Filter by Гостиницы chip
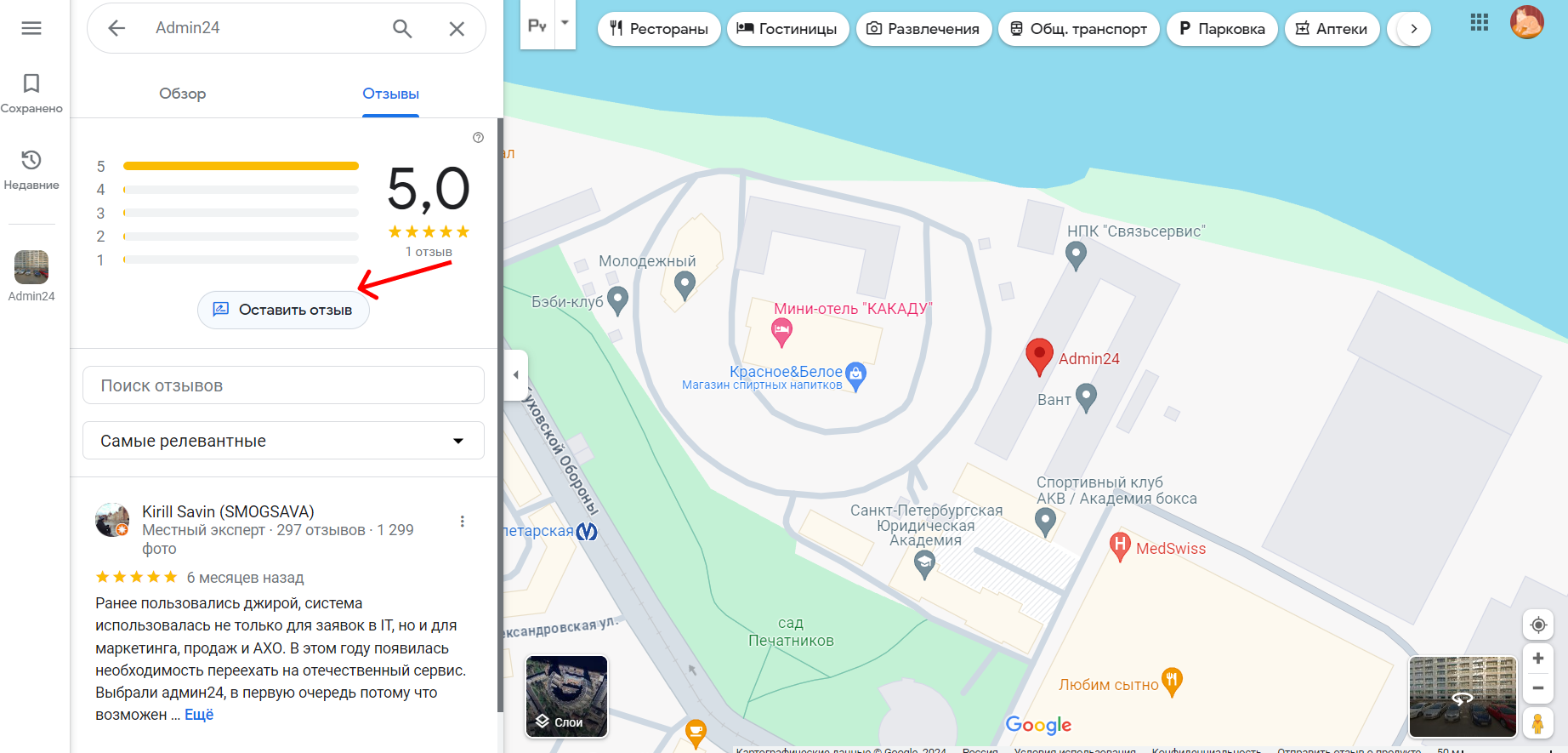The image size is (1568, 753). pyautogui.click(x=787, y=29)
